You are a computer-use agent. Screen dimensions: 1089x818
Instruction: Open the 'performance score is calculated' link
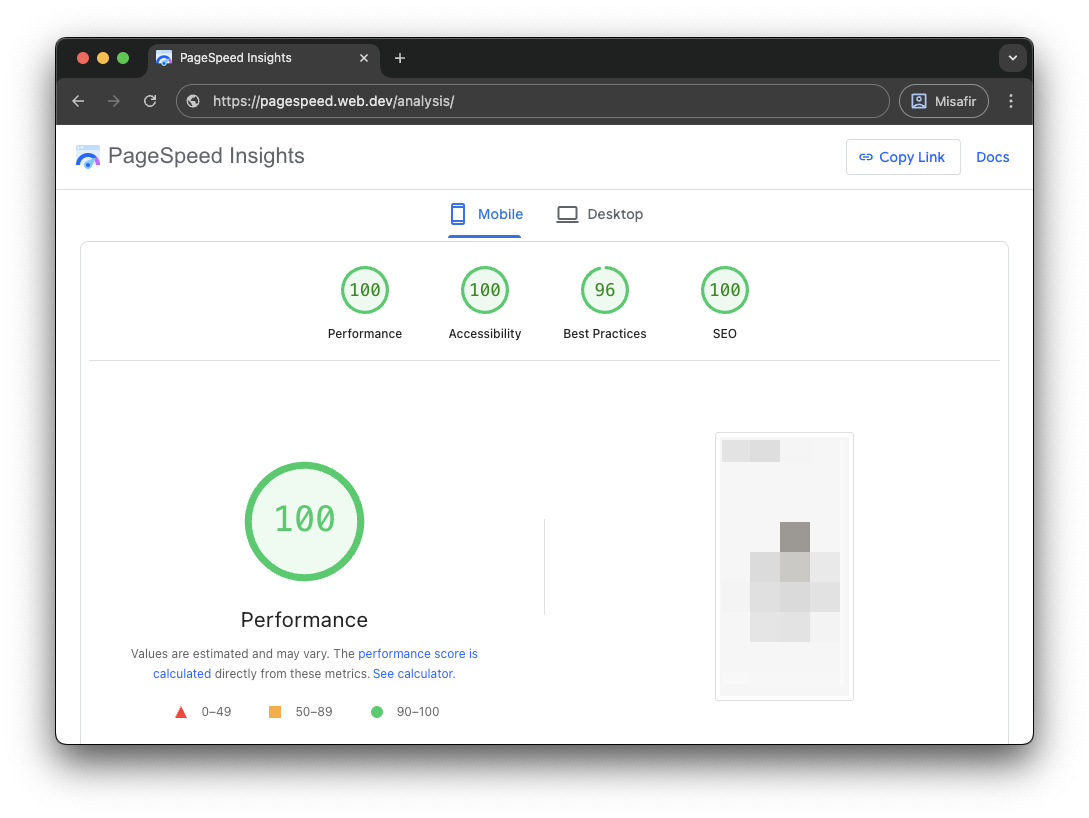[417, 654]
